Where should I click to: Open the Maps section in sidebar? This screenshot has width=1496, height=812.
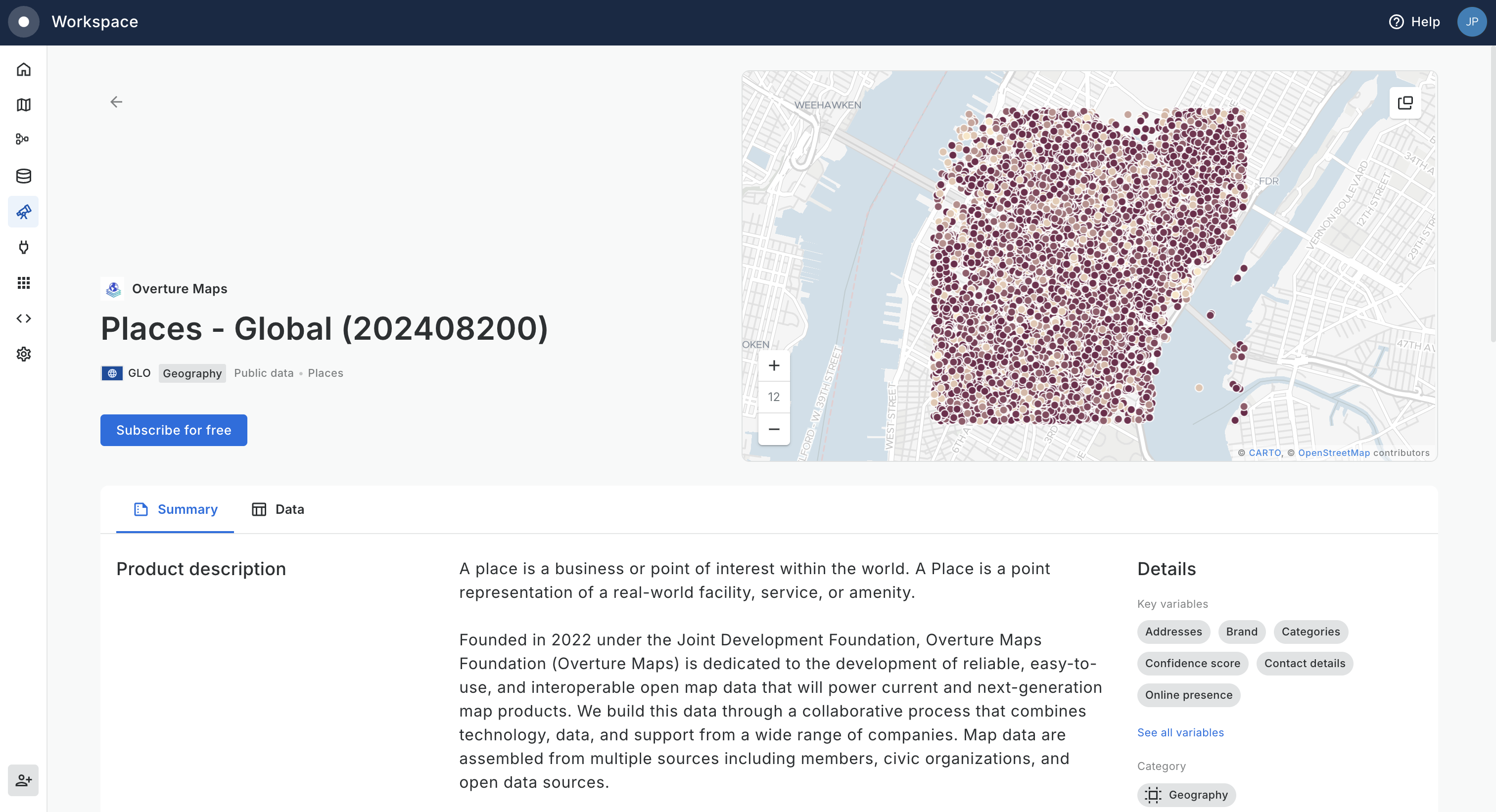click(x=23, y=105)
